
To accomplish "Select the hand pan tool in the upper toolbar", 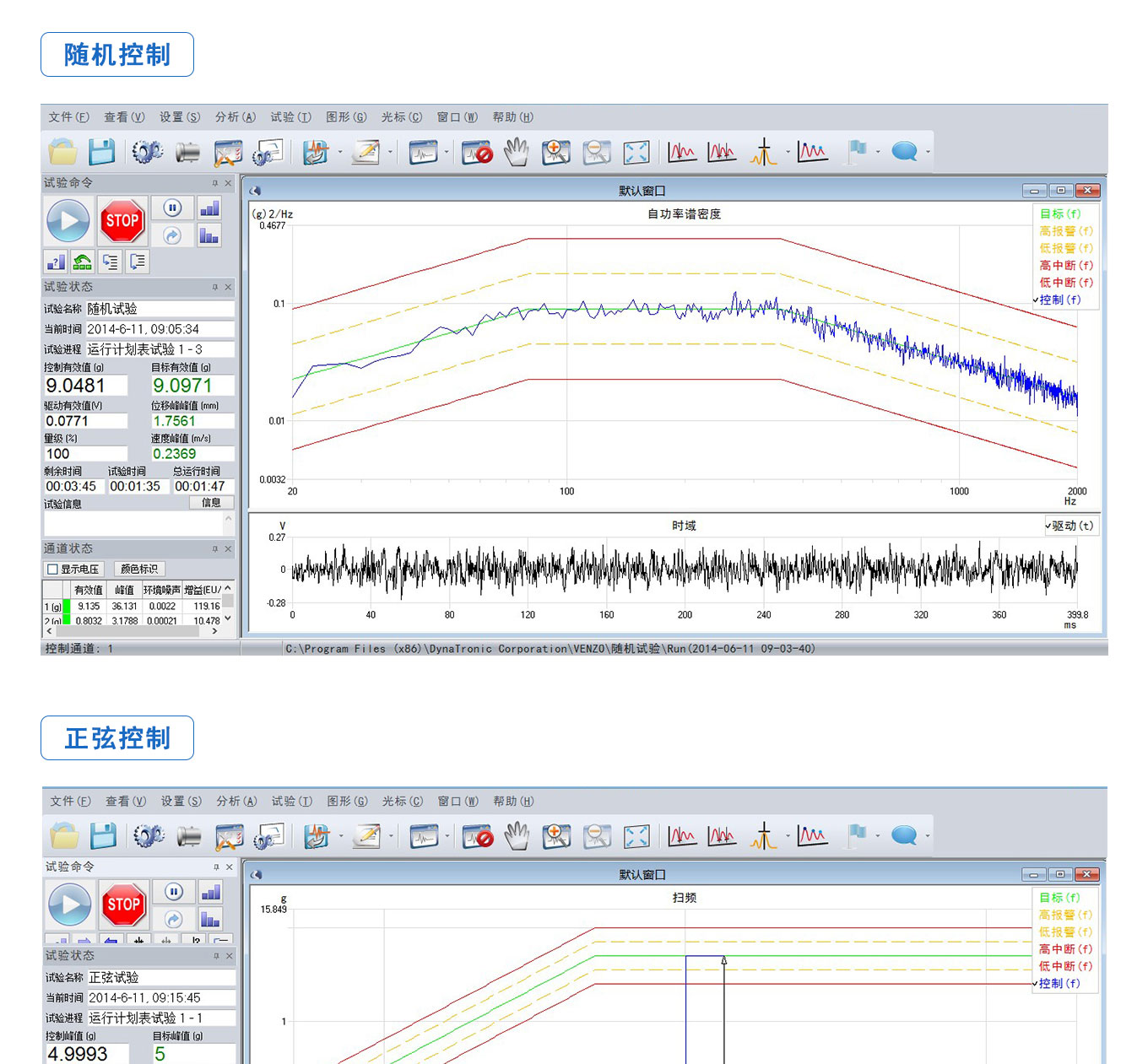I will pyautogui.click(x=516, y=153).
